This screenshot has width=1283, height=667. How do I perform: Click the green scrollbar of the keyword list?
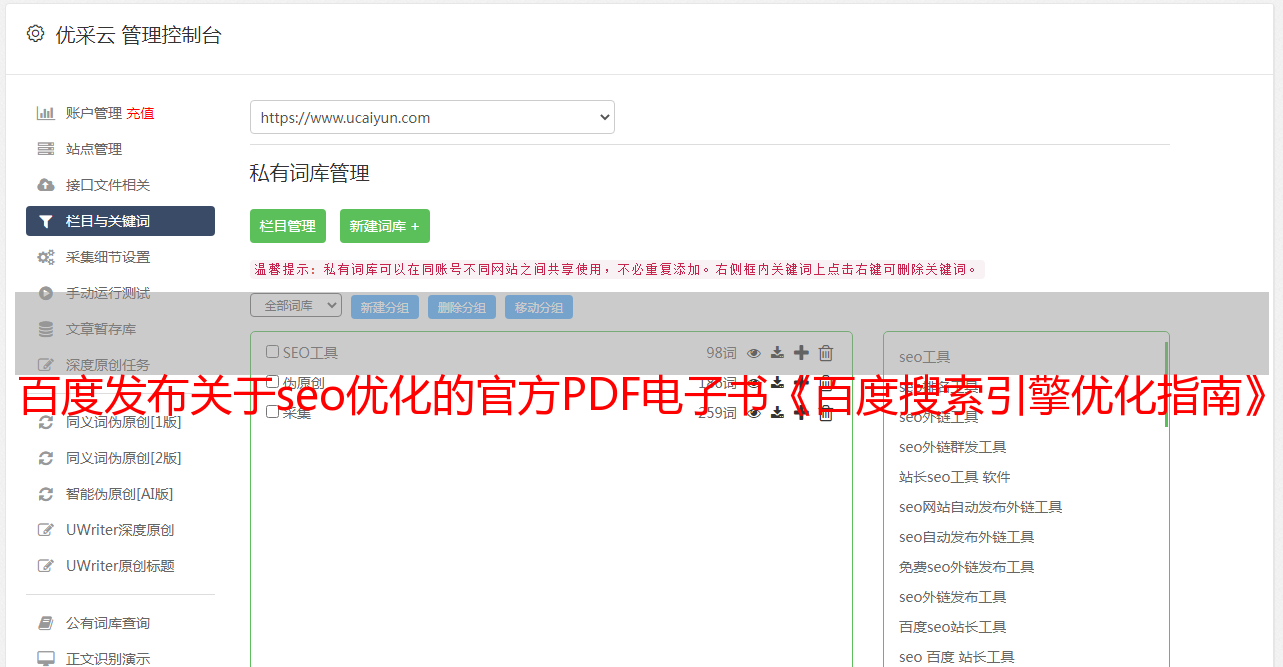(1166, 385)
